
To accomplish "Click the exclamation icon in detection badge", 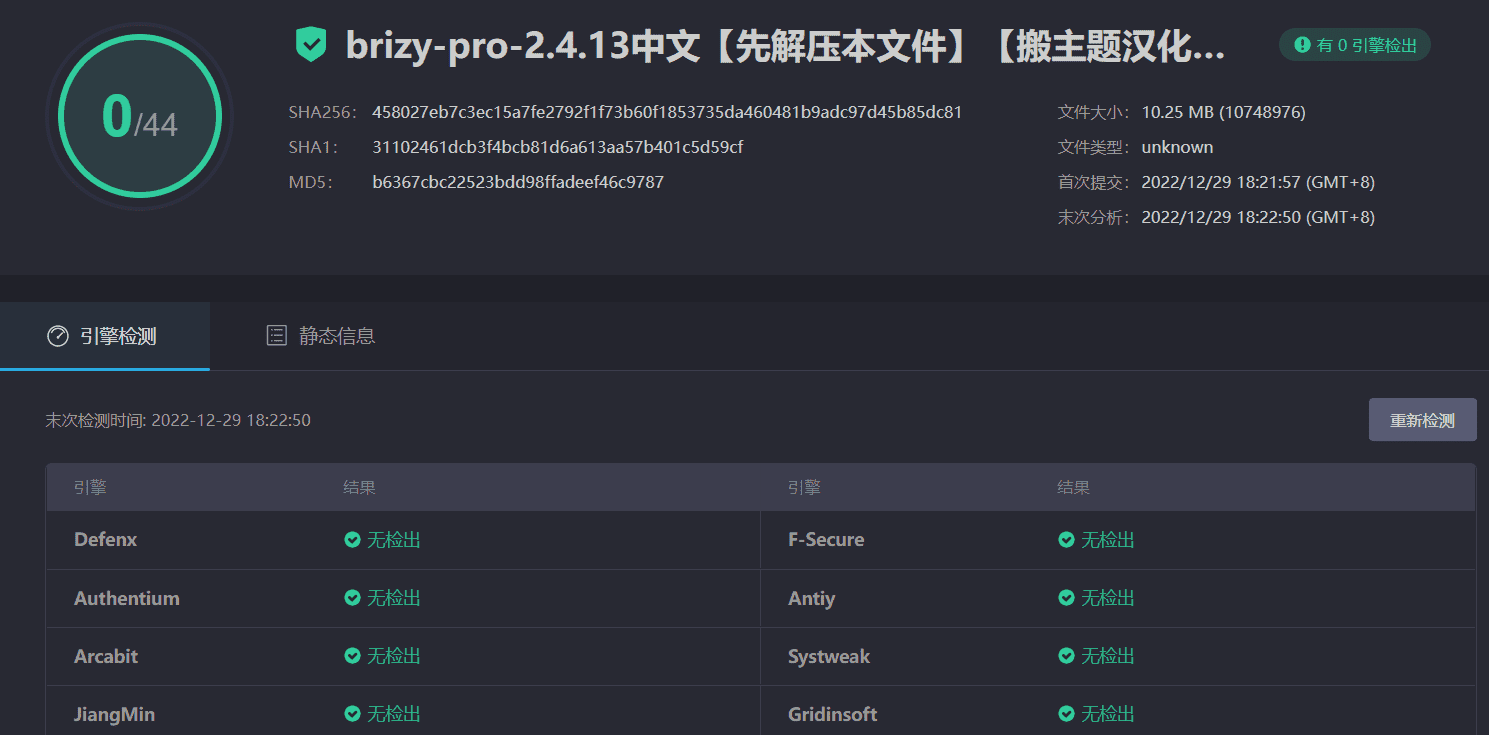I will coord(1302,45).
